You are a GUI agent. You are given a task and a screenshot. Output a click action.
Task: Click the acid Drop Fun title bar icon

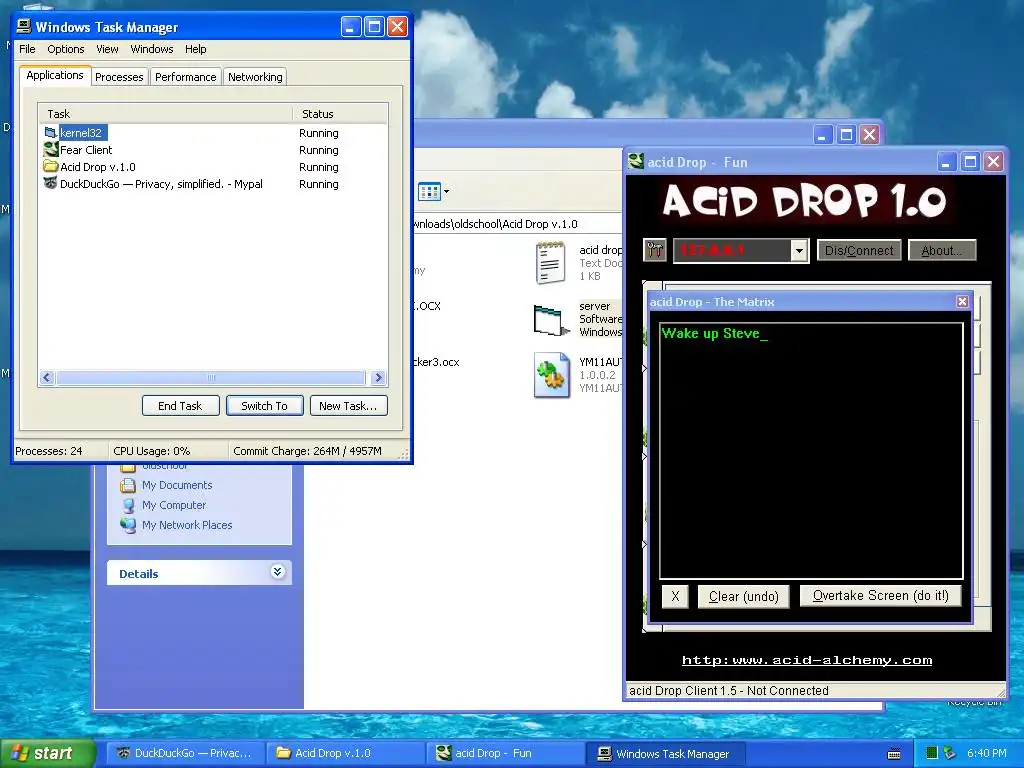[636, 161]
